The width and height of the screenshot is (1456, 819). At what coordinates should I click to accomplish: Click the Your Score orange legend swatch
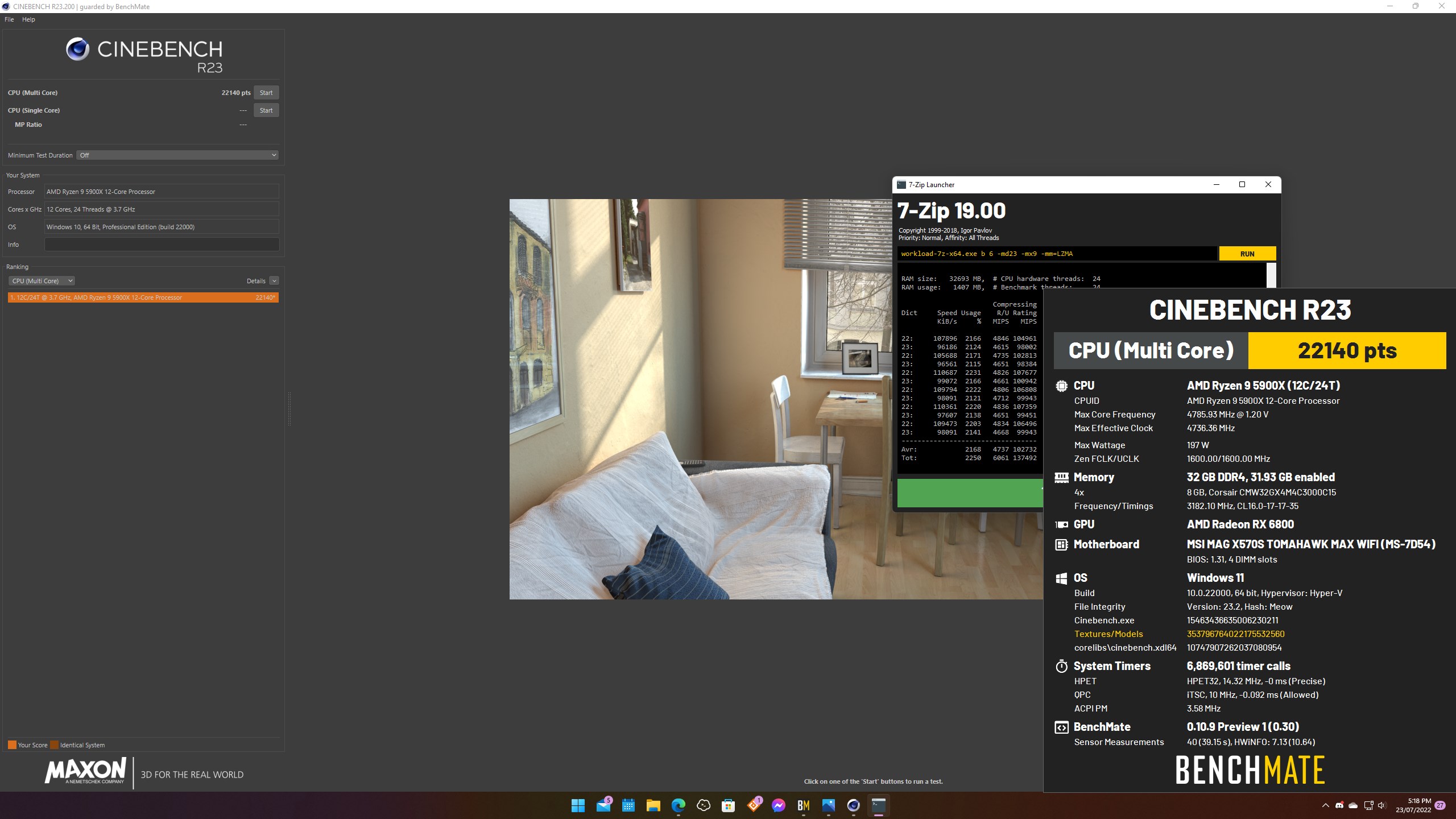click(12, 745)
